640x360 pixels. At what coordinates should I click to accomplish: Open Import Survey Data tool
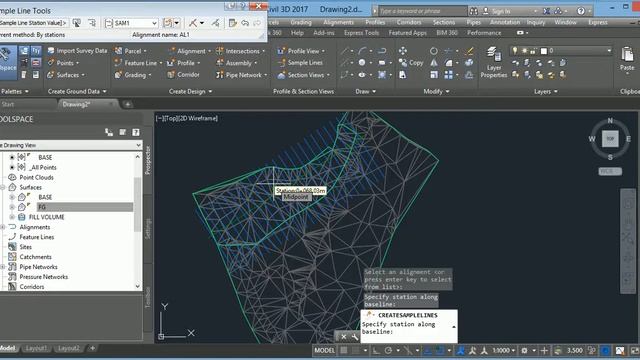(77, 51)
